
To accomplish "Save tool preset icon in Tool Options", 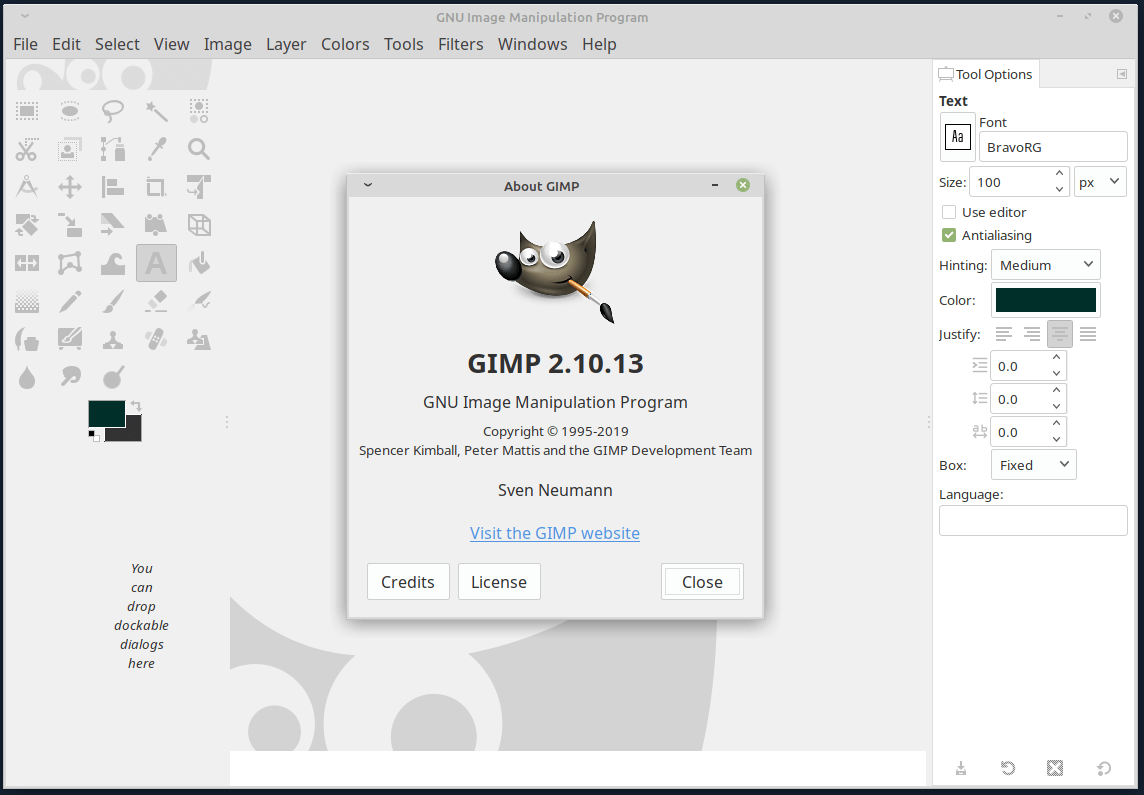I will 961,768.
